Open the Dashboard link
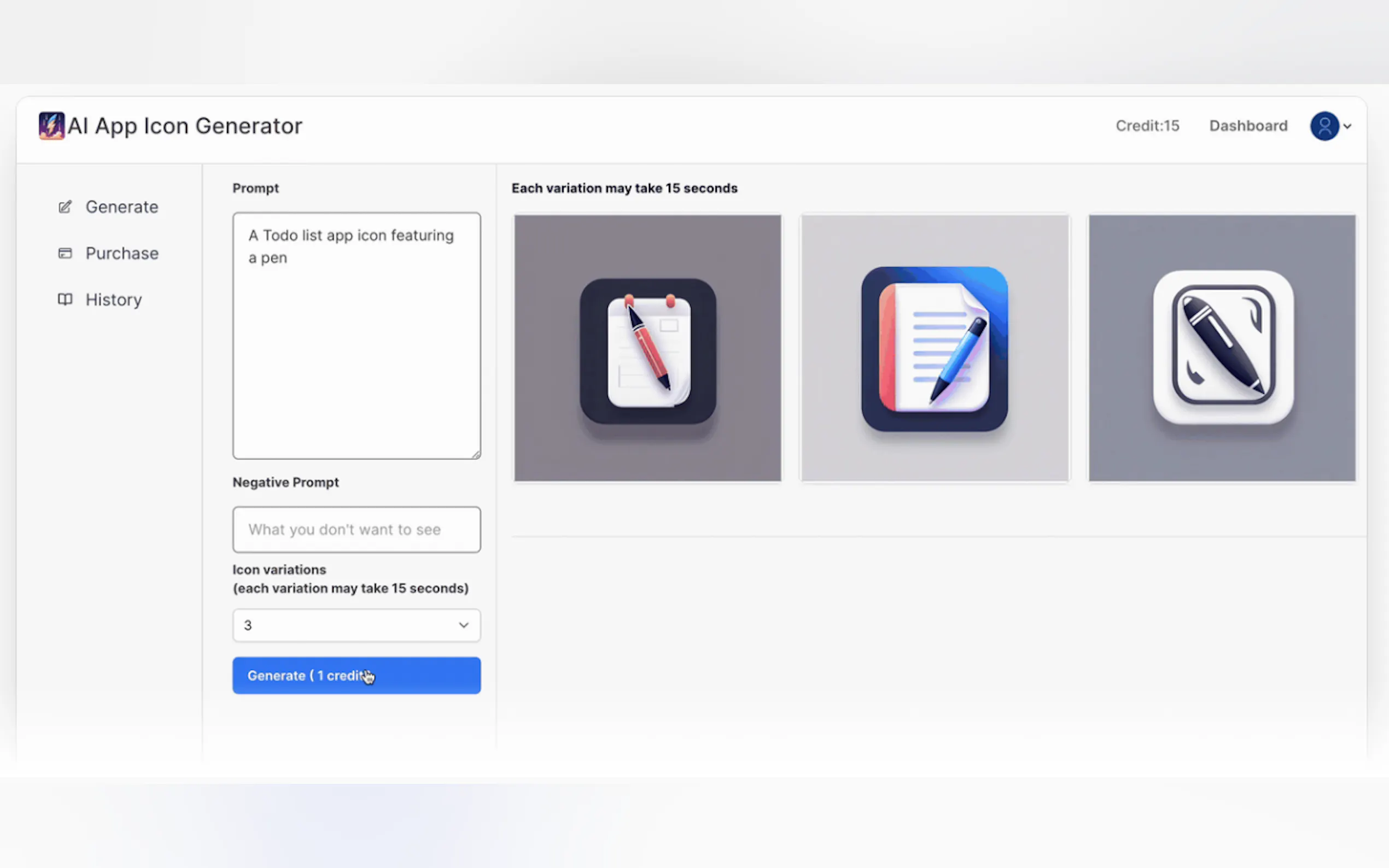Image resolution: width=1389 pixels, height=868 pixels. (1248, 126)
